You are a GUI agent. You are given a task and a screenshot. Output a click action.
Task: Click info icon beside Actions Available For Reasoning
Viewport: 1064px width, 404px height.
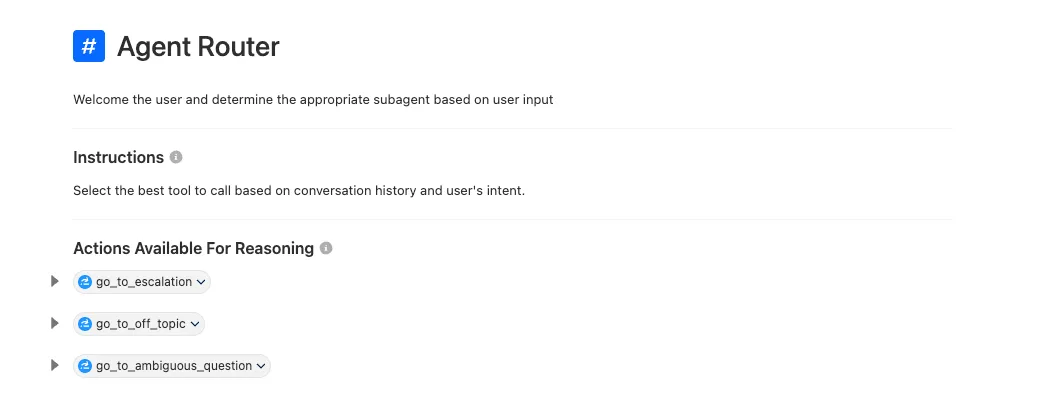(x=326, y=248)
